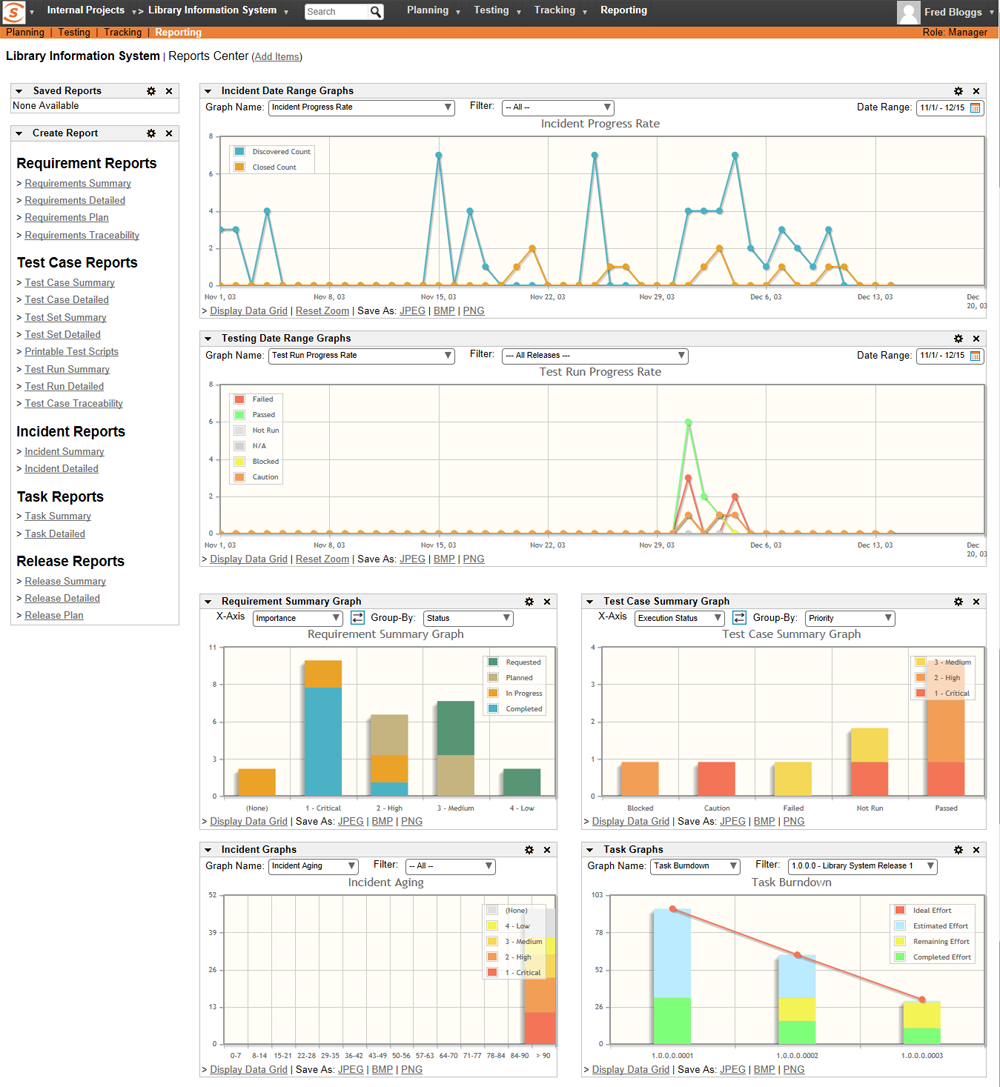Image resolution: width=1000 pixels, height=1087 pixels.
Task: Close Testing Date Range Graphs widget
Action: 976,338
